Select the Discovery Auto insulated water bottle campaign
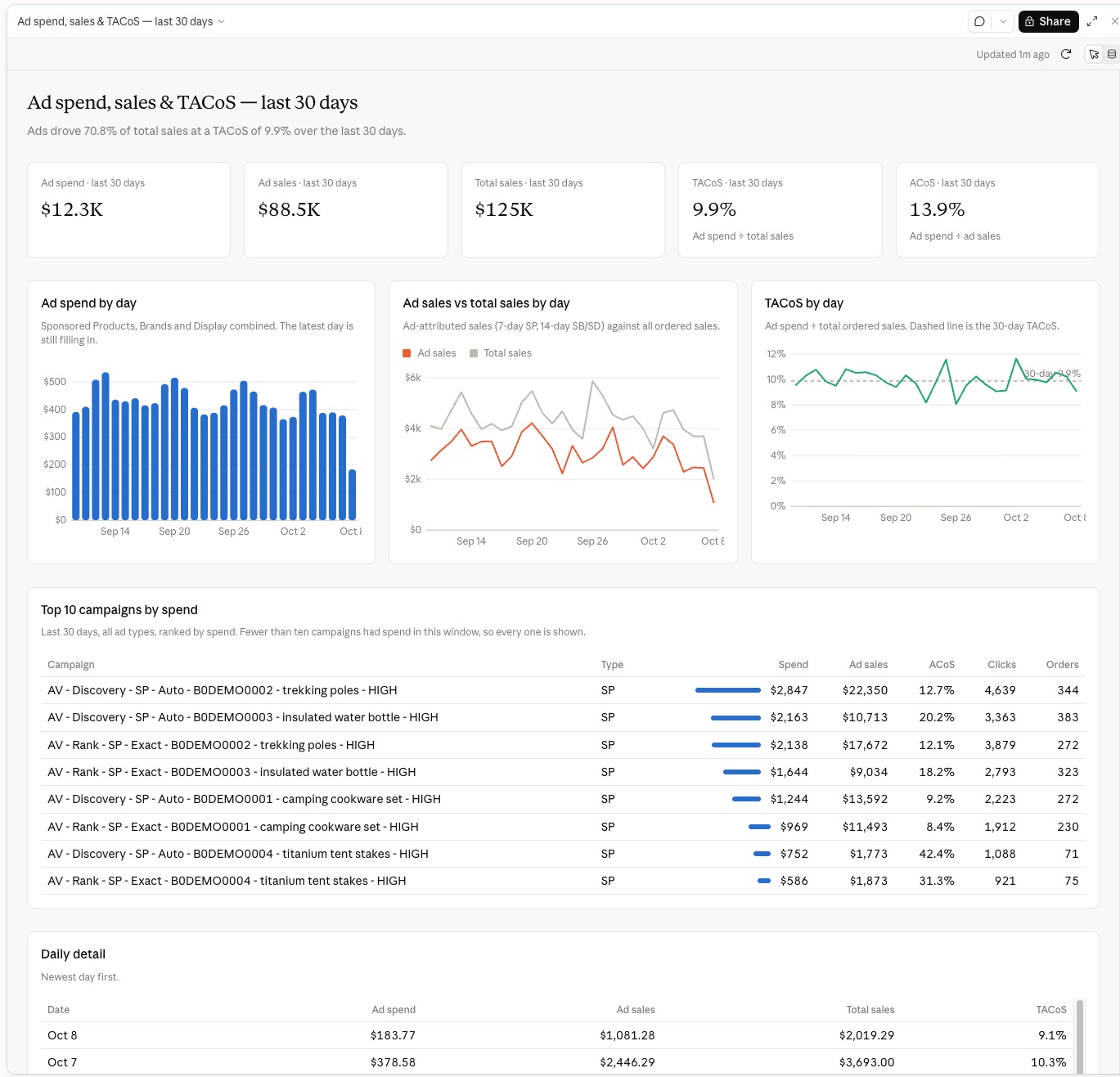1120x1077 pixels. [563, 717]
